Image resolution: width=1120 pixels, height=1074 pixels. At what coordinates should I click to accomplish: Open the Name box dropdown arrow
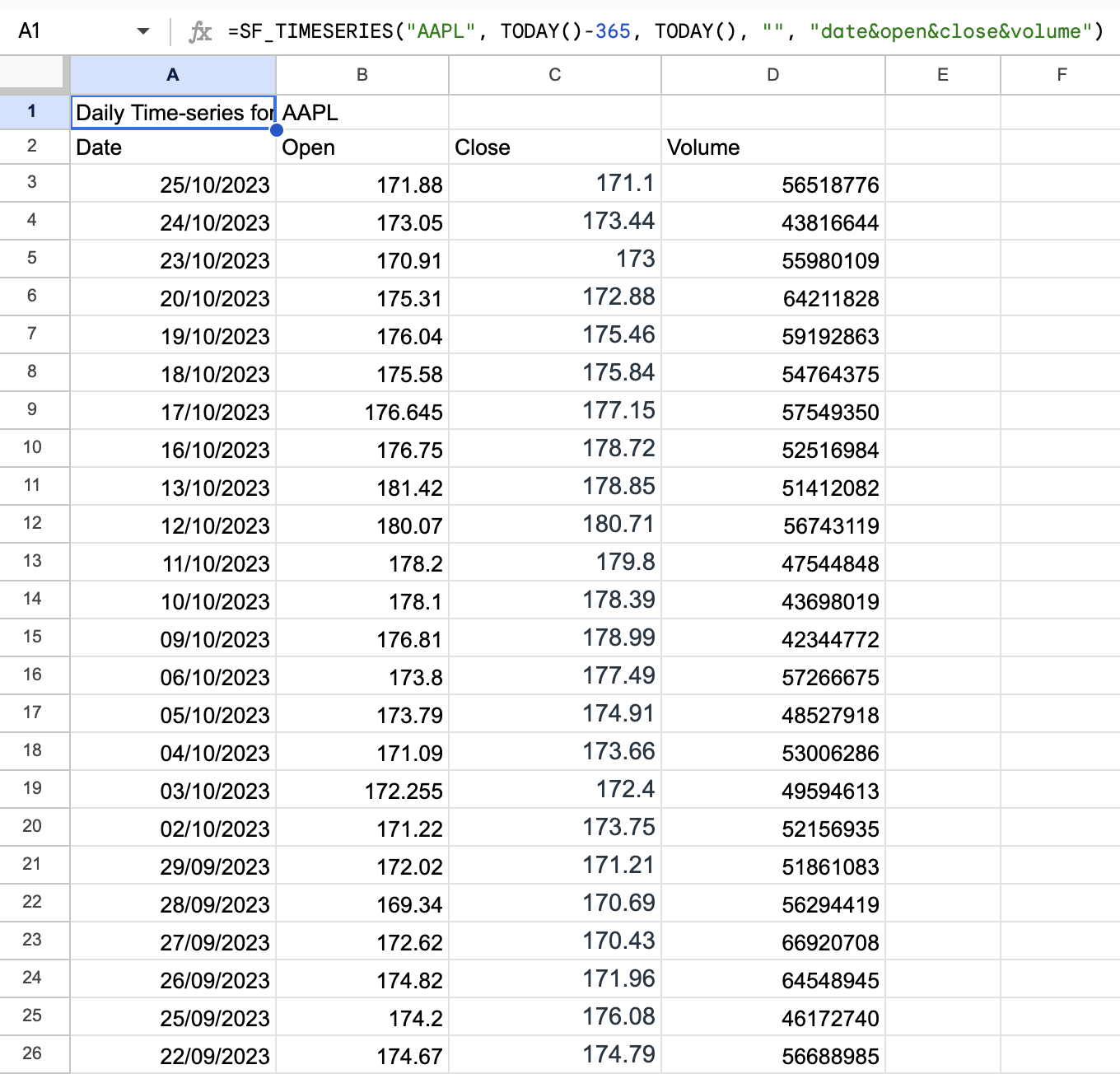pyautogui.click(x=143, y=31)
